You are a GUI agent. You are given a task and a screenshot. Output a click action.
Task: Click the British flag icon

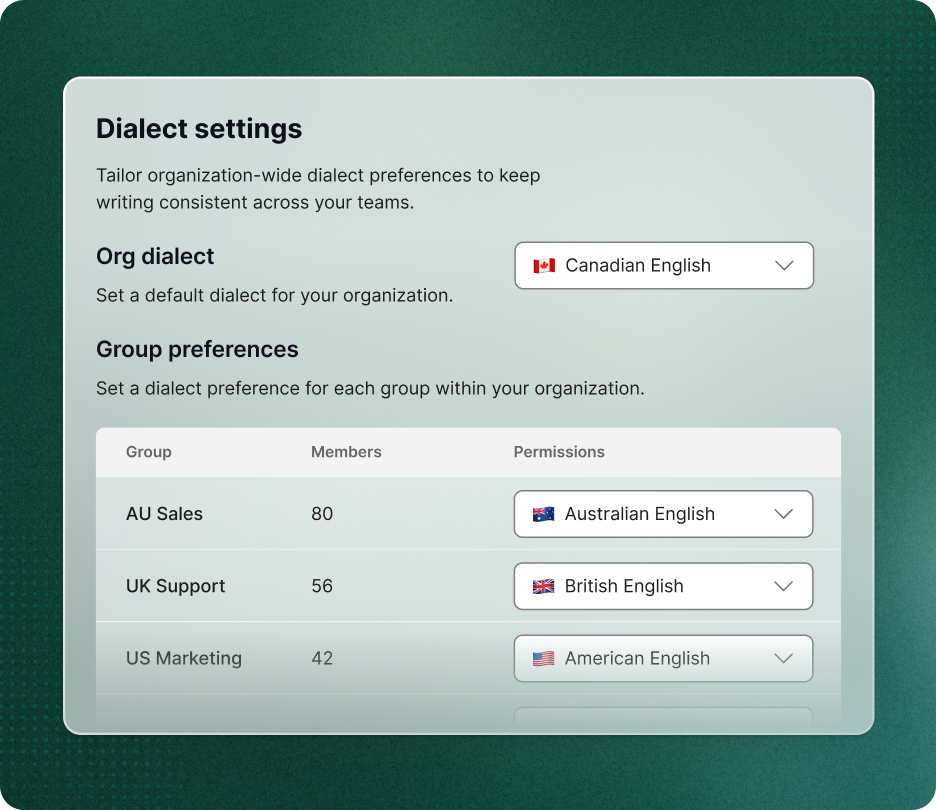tap(542, 586)
